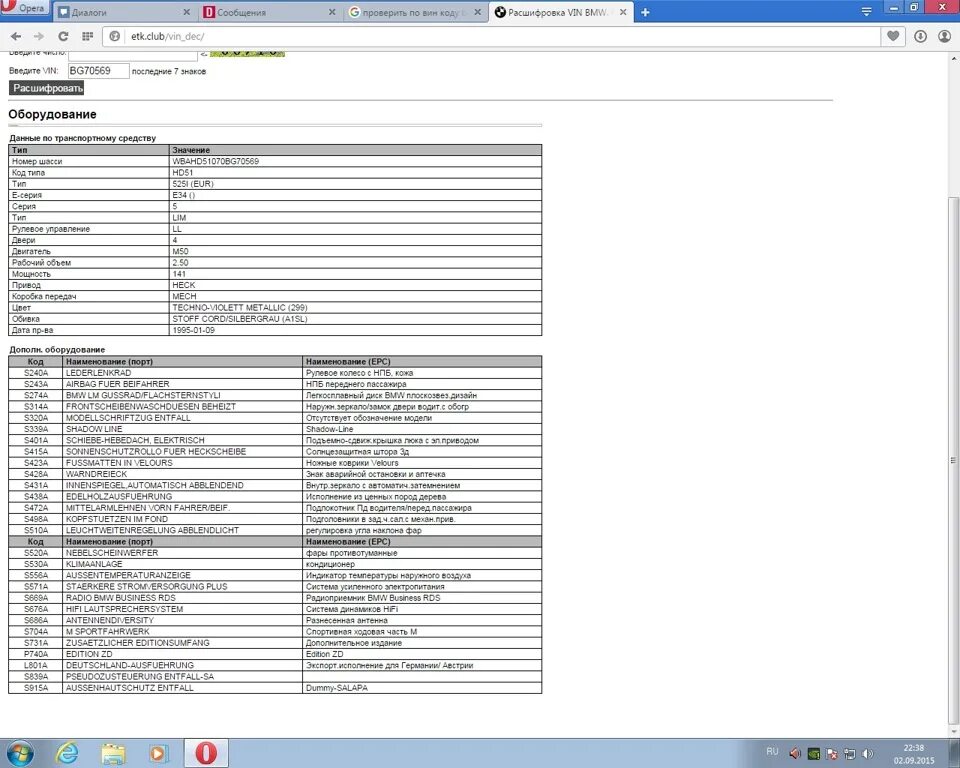The width and height of the screenshot is (960, 768).
Task: Click the 525I (EUR) value
Action: pyautogui.click(x=193, y=184)
